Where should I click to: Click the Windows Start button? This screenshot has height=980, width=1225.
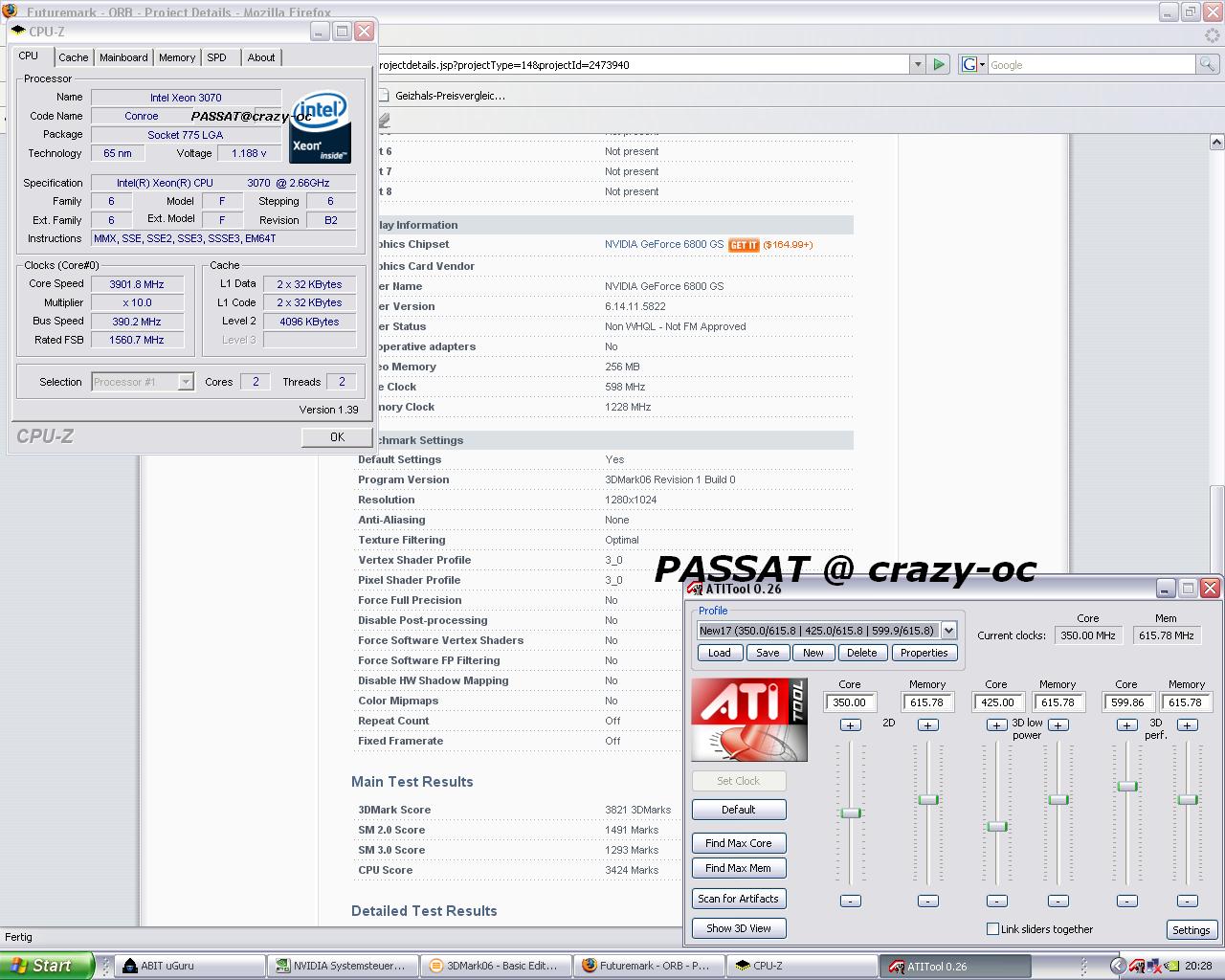click(46, 966)
